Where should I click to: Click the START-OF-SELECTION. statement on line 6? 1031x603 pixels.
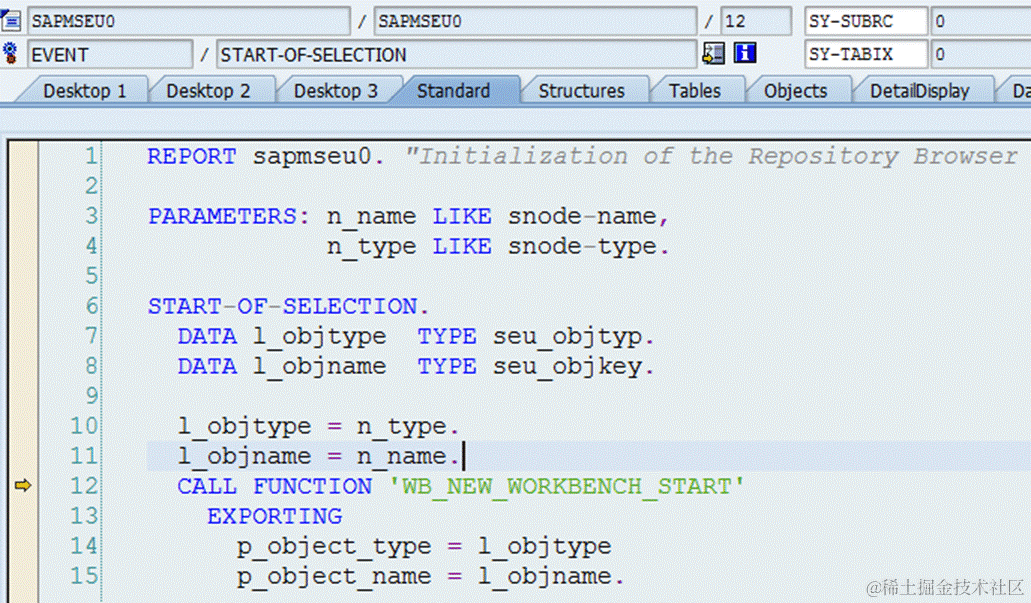(x=288, y=306)
